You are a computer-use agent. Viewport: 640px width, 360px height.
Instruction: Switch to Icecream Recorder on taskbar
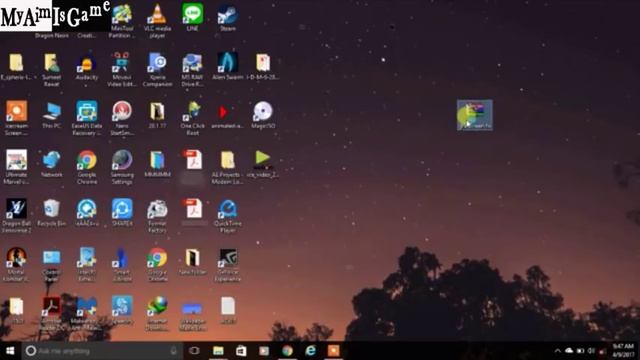[x=333, y=351]
